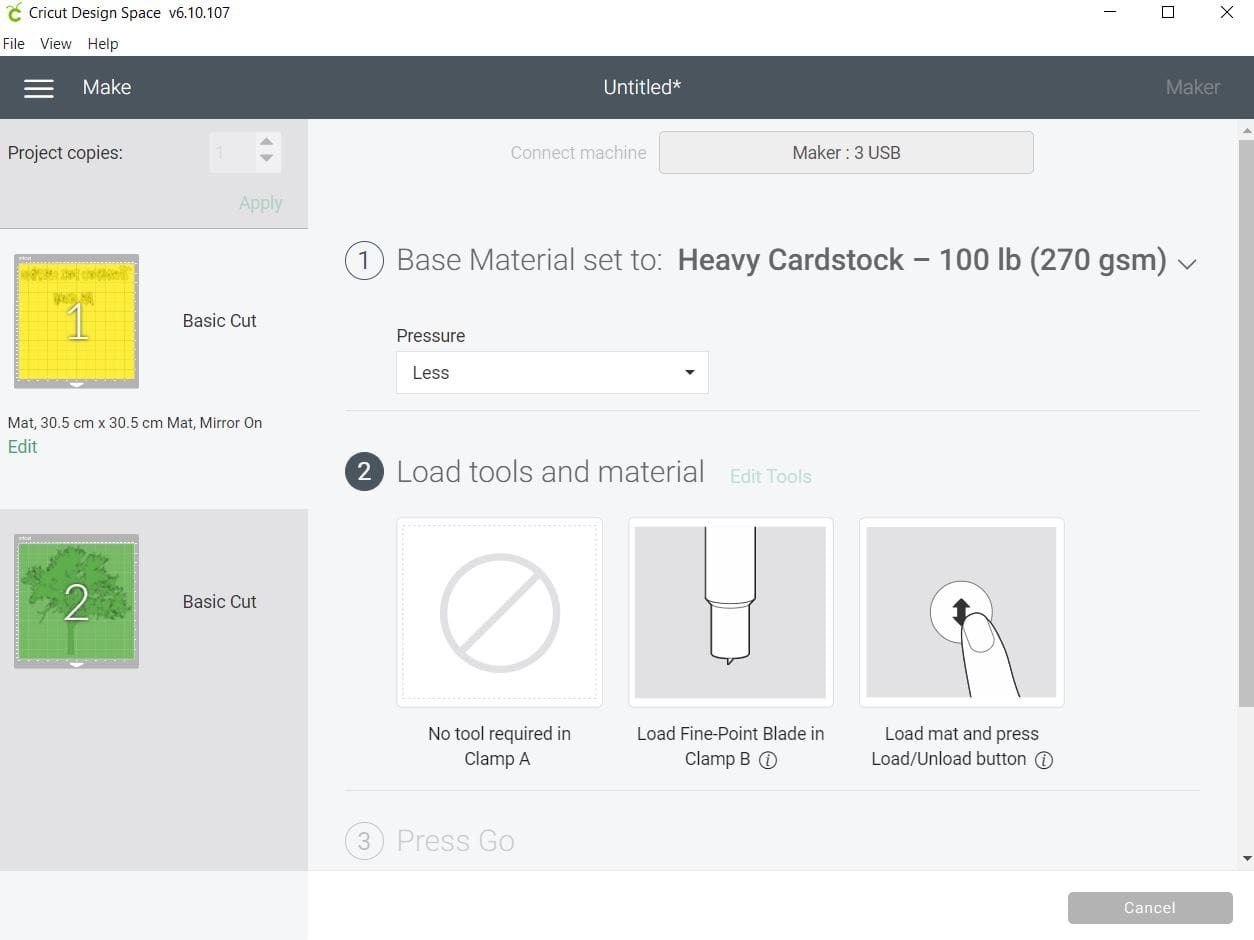This screenshot has height=940, width=1254.
Task: Click the Edit link under mat 1
Action: pos(22,447)
